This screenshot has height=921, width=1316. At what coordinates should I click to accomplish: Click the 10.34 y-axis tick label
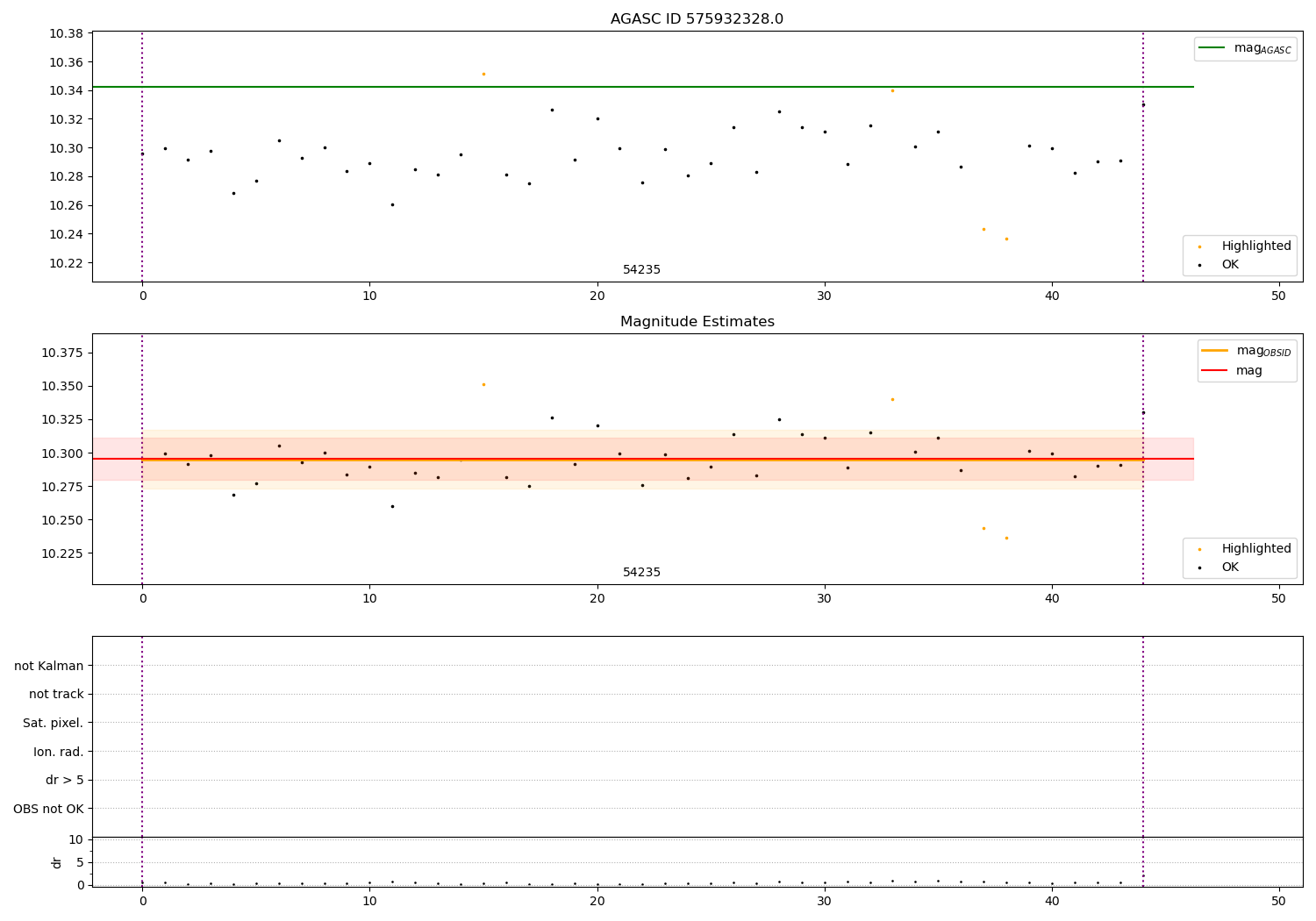[66, 91]
